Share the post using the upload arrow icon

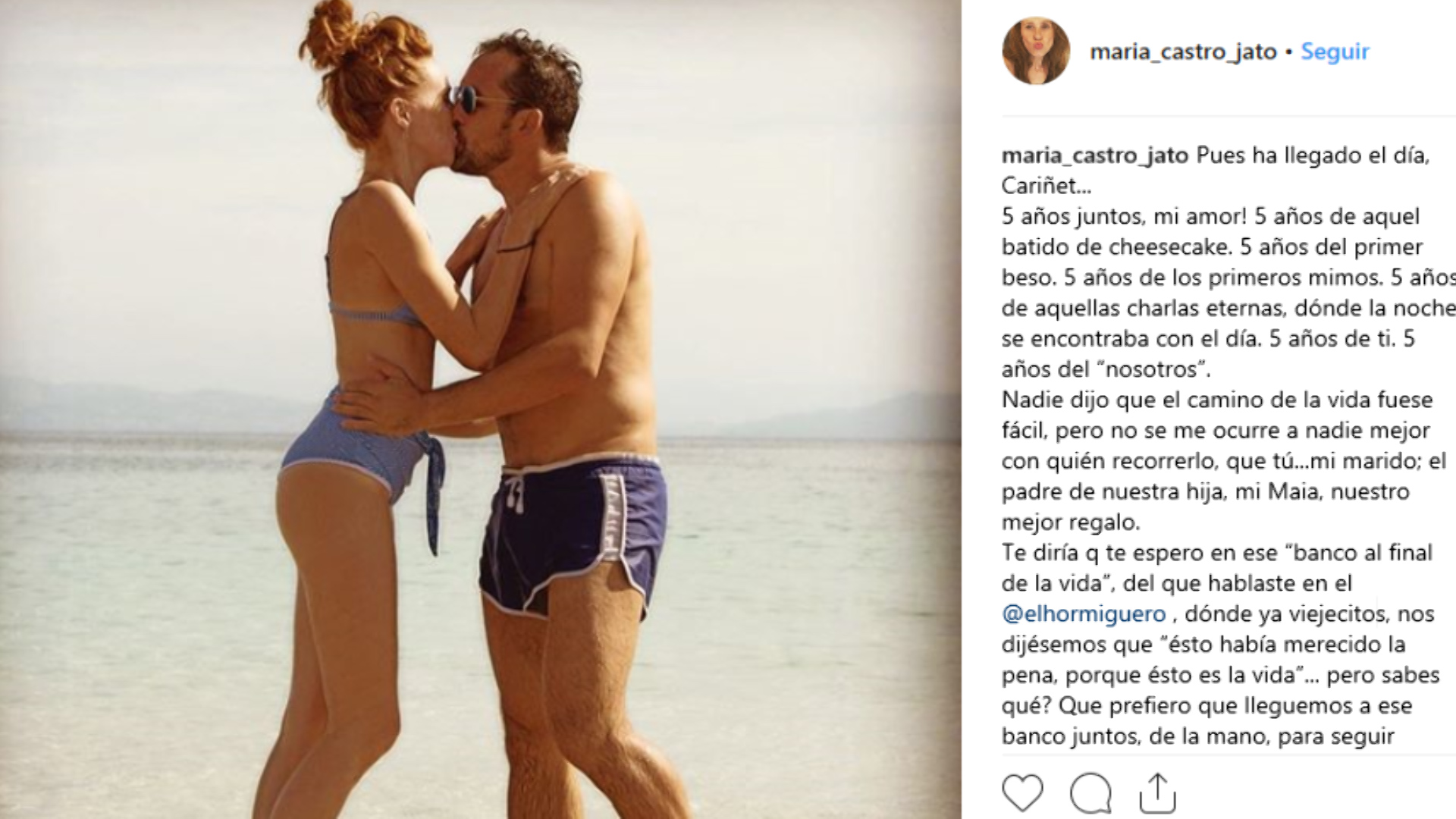click(1157, 793)
